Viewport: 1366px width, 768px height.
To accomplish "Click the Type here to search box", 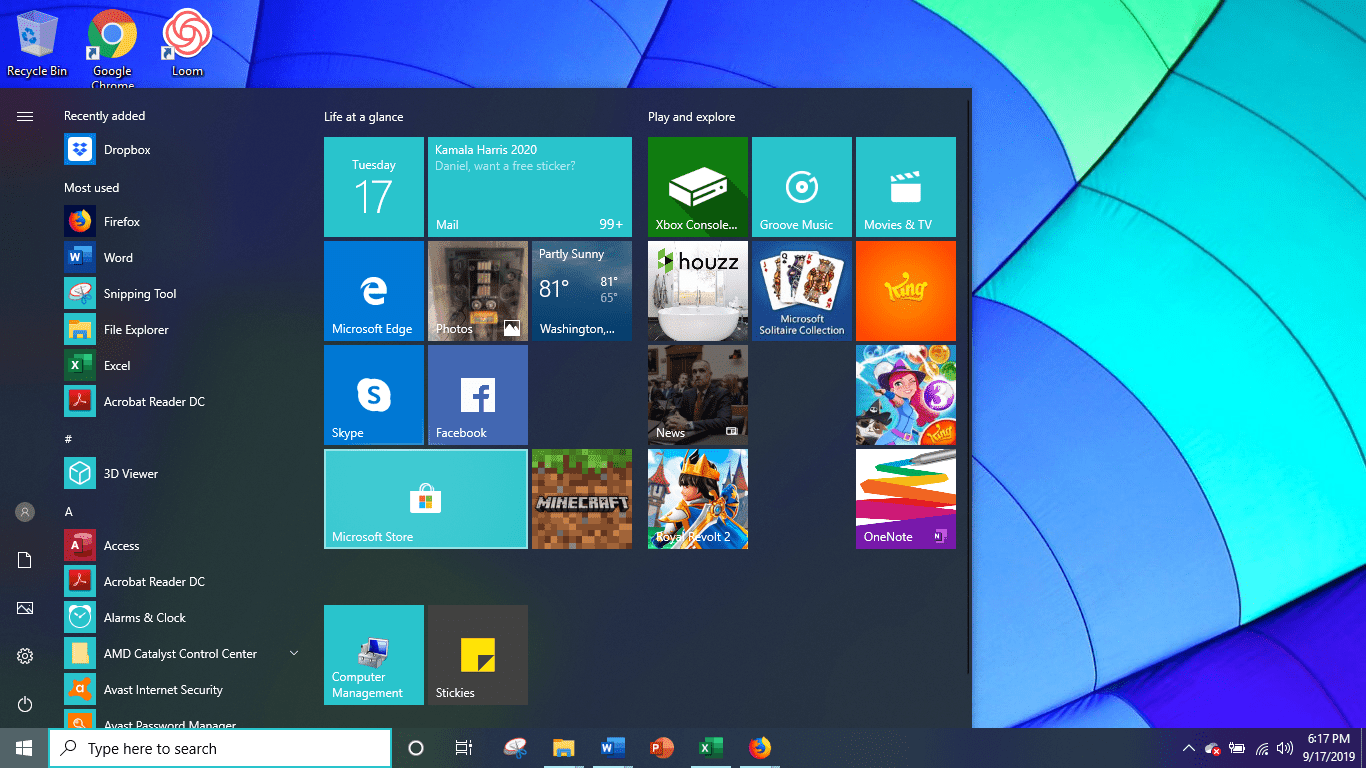I will point(220,748).
